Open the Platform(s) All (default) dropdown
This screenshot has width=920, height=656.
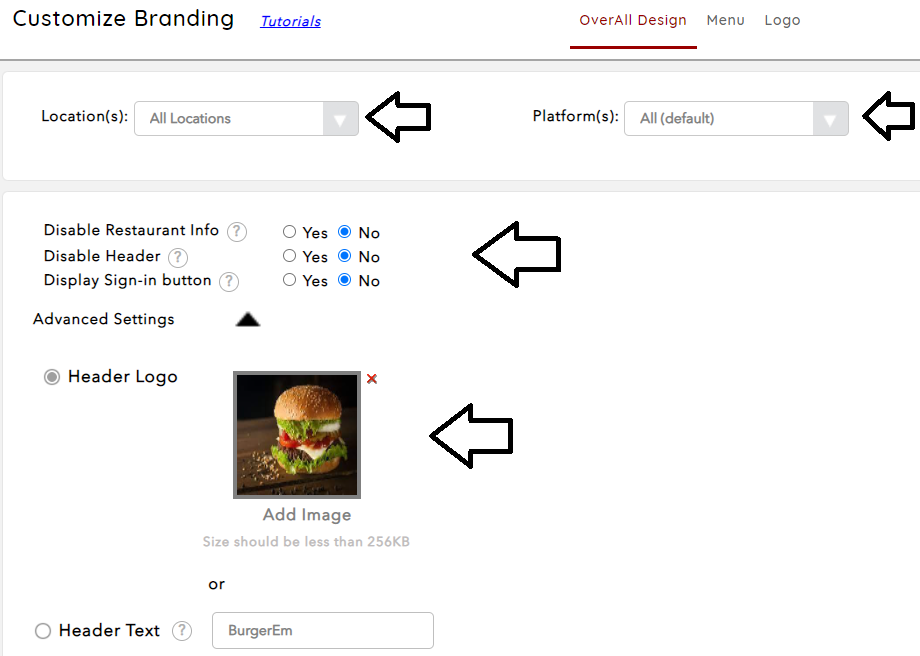[736, 119]
